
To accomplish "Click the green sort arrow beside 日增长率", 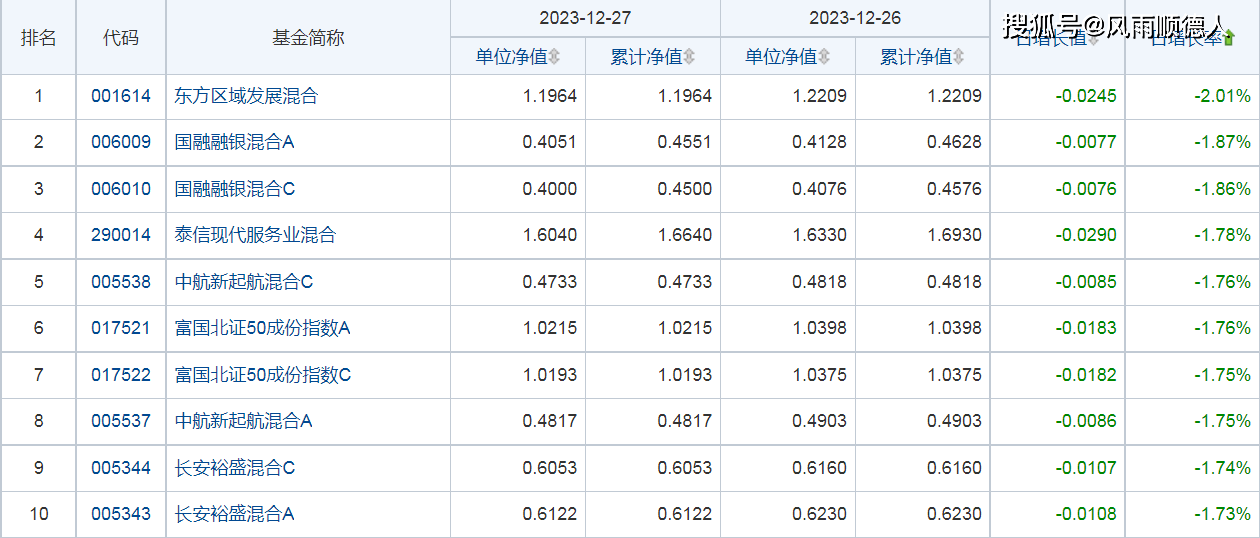I will [x=1229, y=39].
